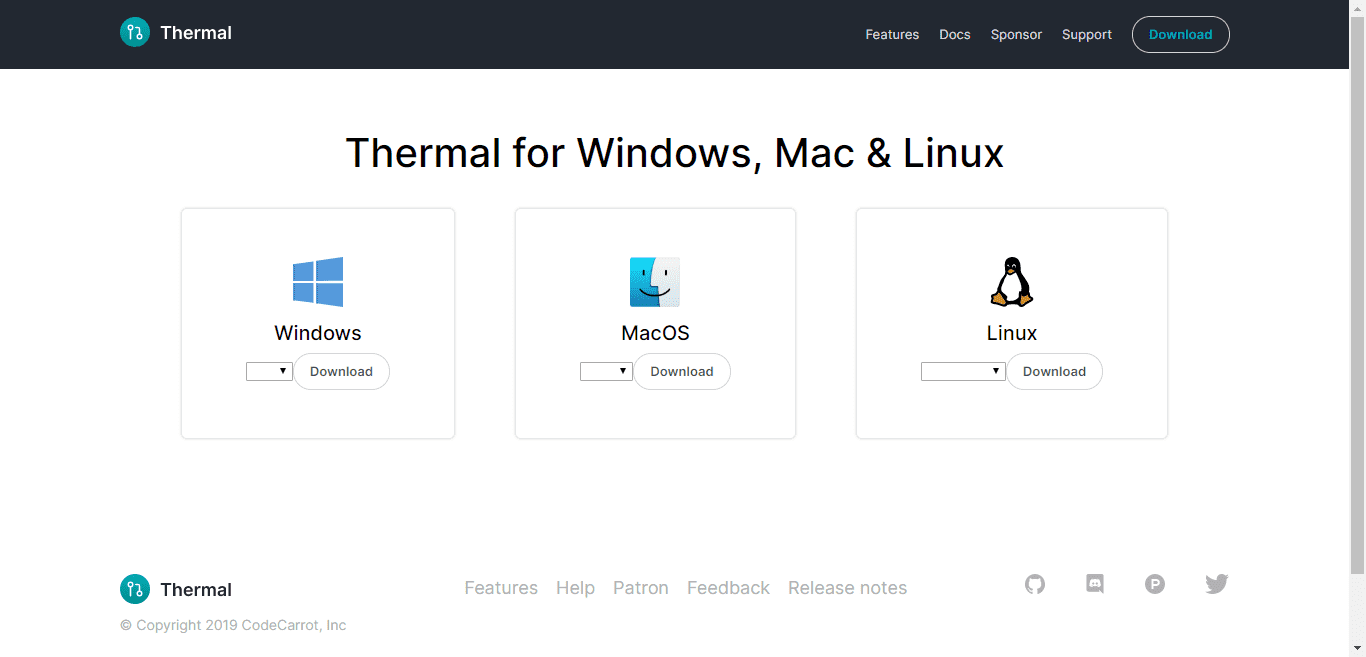Image resolution: width=1366 pixels, height=657 pixels.
Task: Click Download button under Windows
Action: pos(341,371)
